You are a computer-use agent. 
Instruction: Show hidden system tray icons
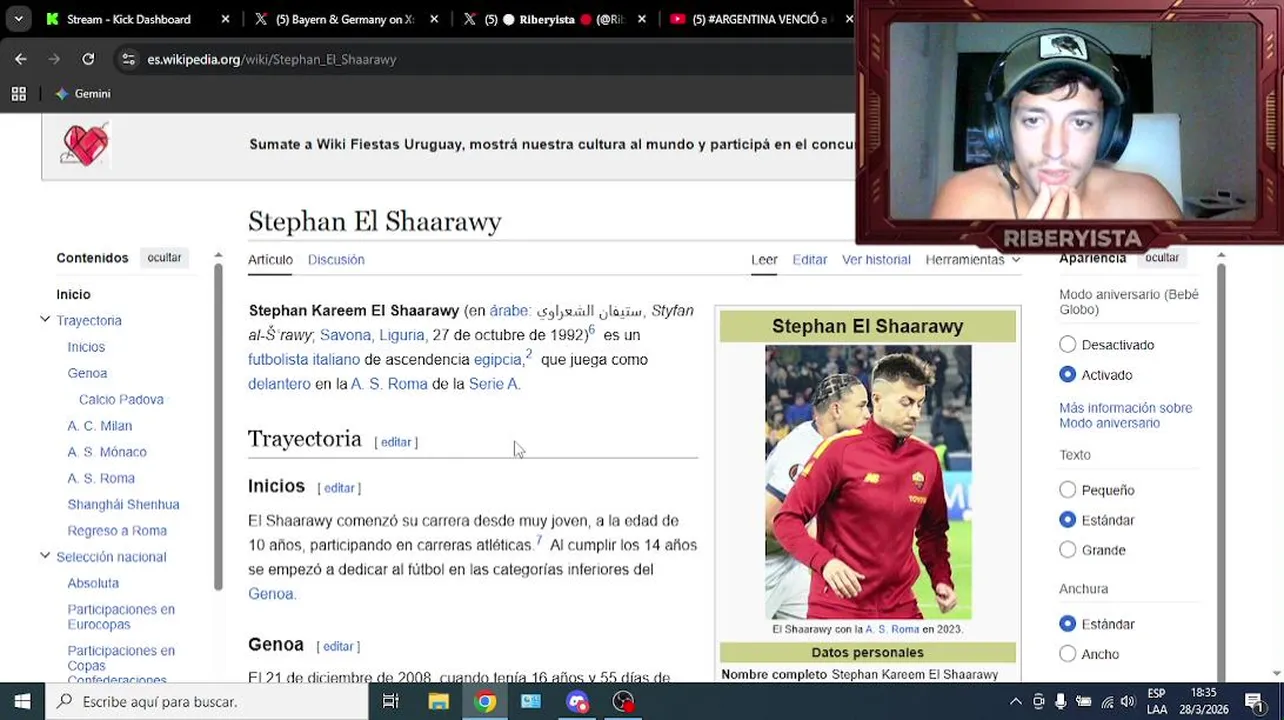point(1016,701)
